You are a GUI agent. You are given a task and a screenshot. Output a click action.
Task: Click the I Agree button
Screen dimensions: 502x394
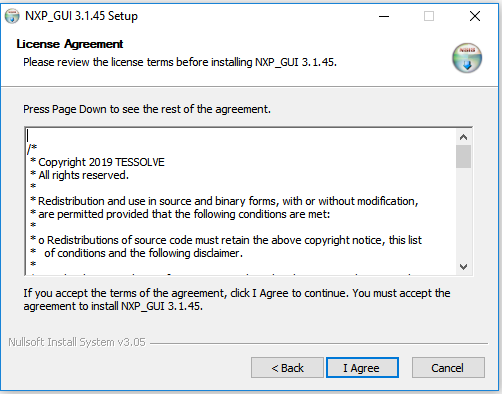(362, 368)
